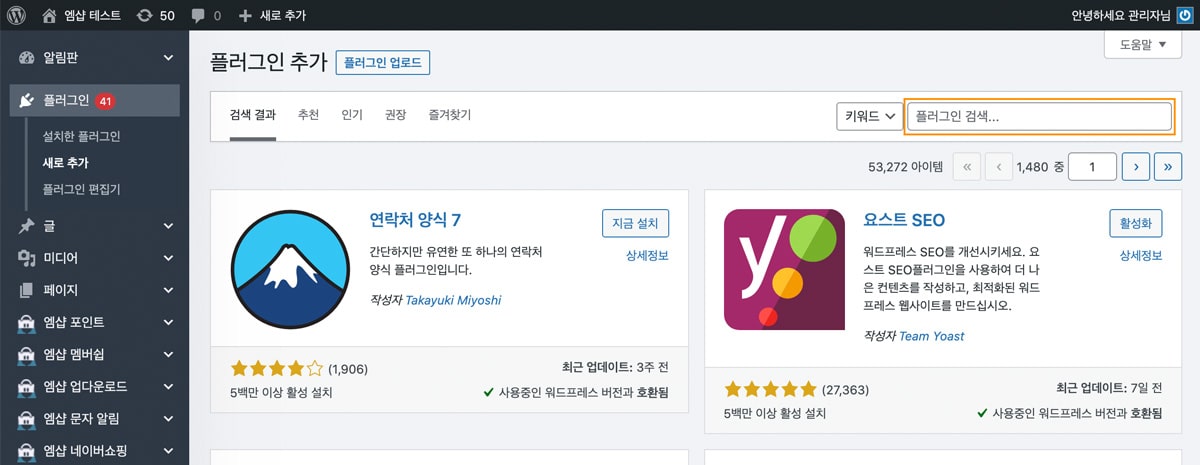Click the 엠샵 포인트 bag icon
This screenshot has height=465, width=1200.
pyautogui.click(x=27, y=322)
